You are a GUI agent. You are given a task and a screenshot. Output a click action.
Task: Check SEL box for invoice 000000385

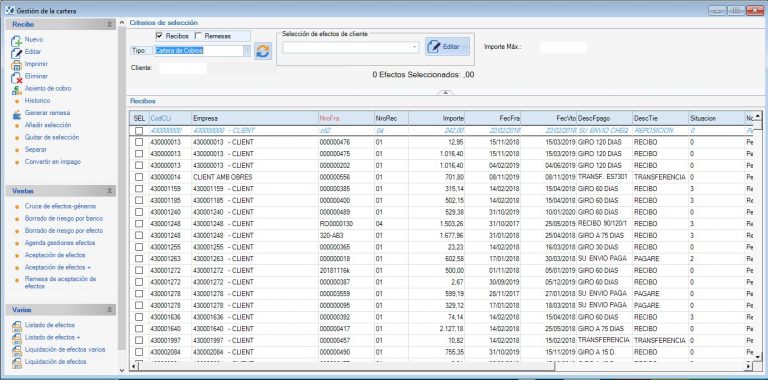(x=139, y=189)
